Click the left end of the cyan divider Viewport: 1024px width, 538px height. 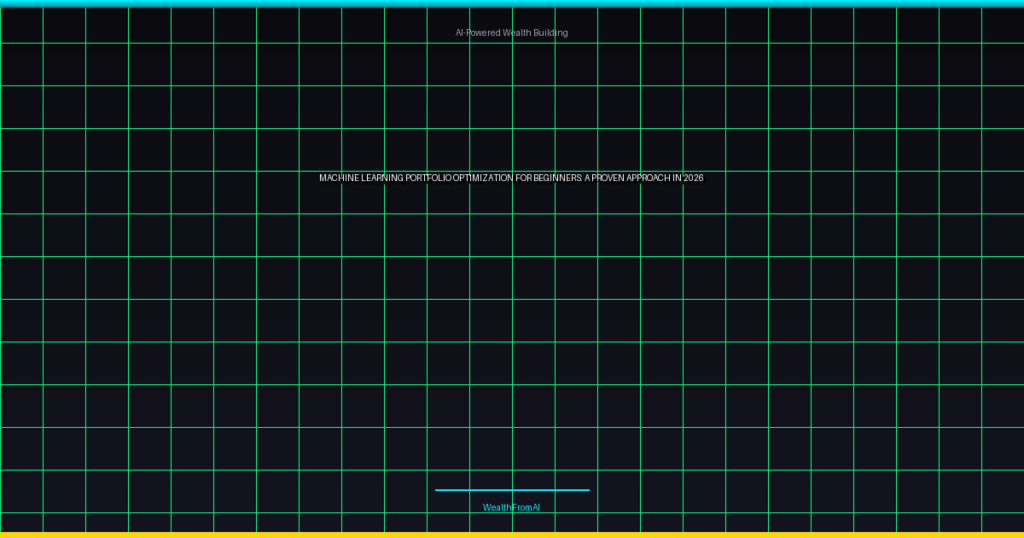(438, 490)
